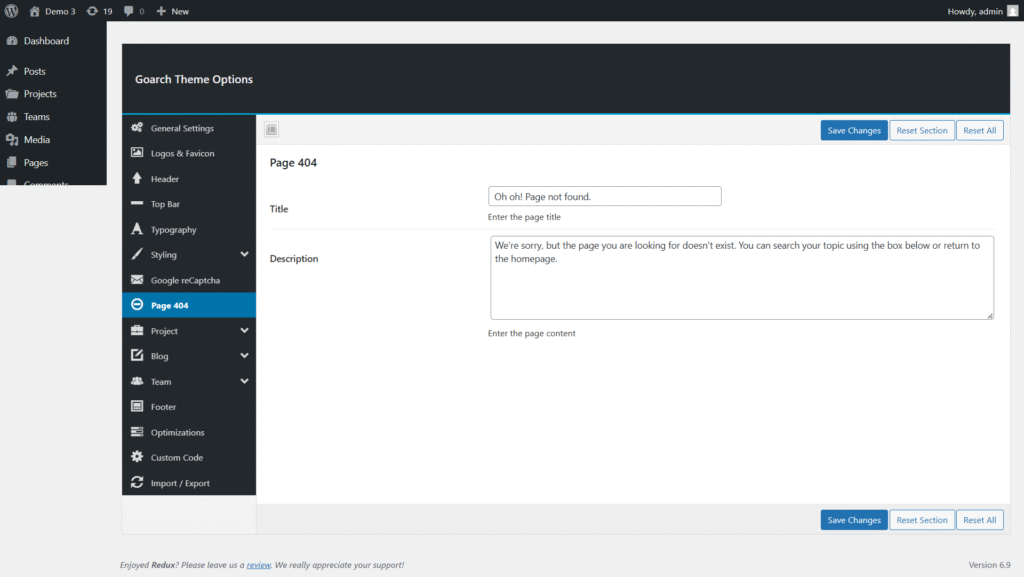
Task: Click the top Reset All button
Action: tap(980, 131)
